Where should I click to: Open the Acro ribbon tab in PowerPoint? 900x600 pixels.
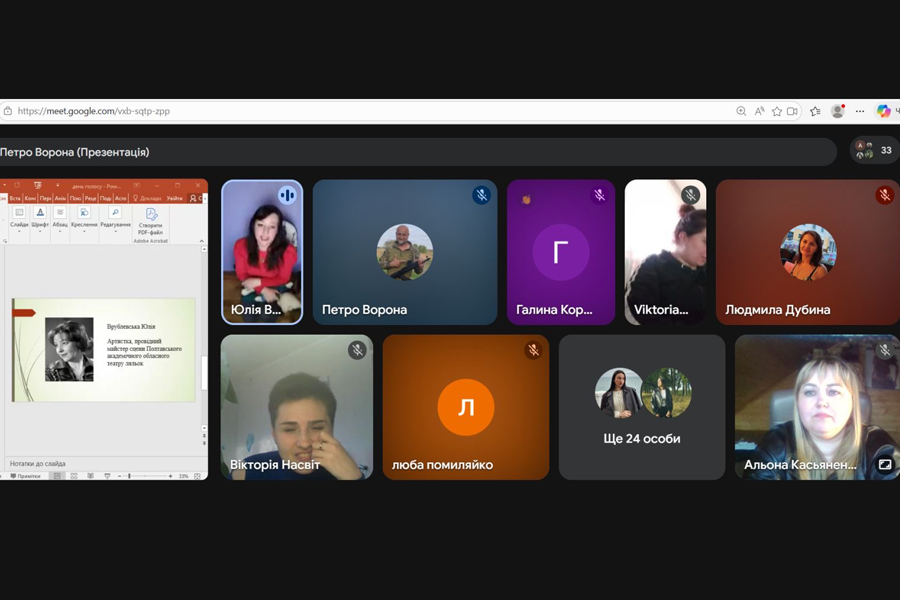point(121,198)
